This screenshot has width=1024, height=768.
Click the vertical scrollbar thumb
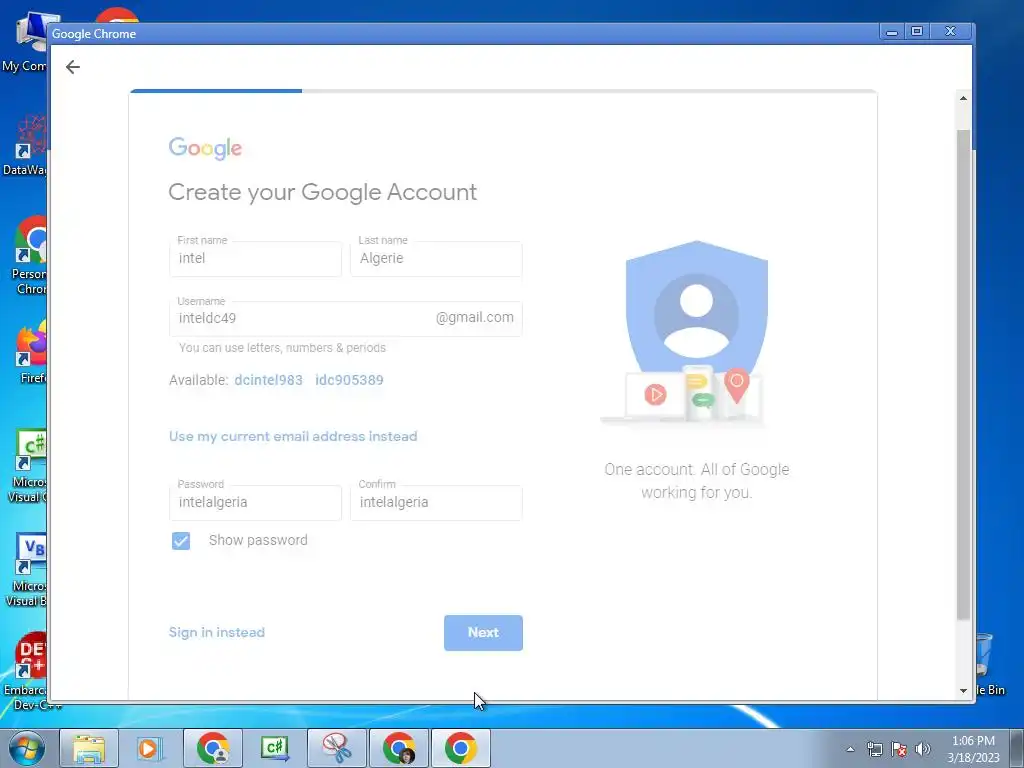(963, 375)
